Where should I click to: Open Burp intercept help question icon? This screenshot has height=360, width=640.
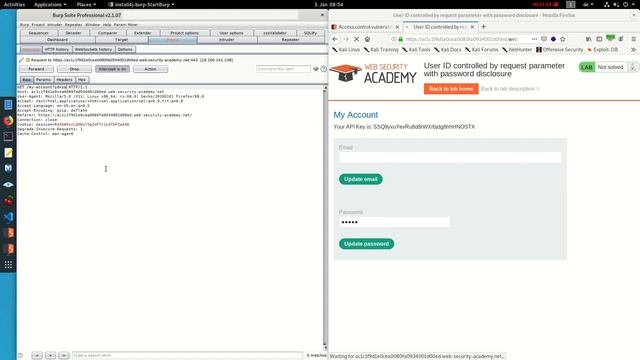(x=324, y=69)
